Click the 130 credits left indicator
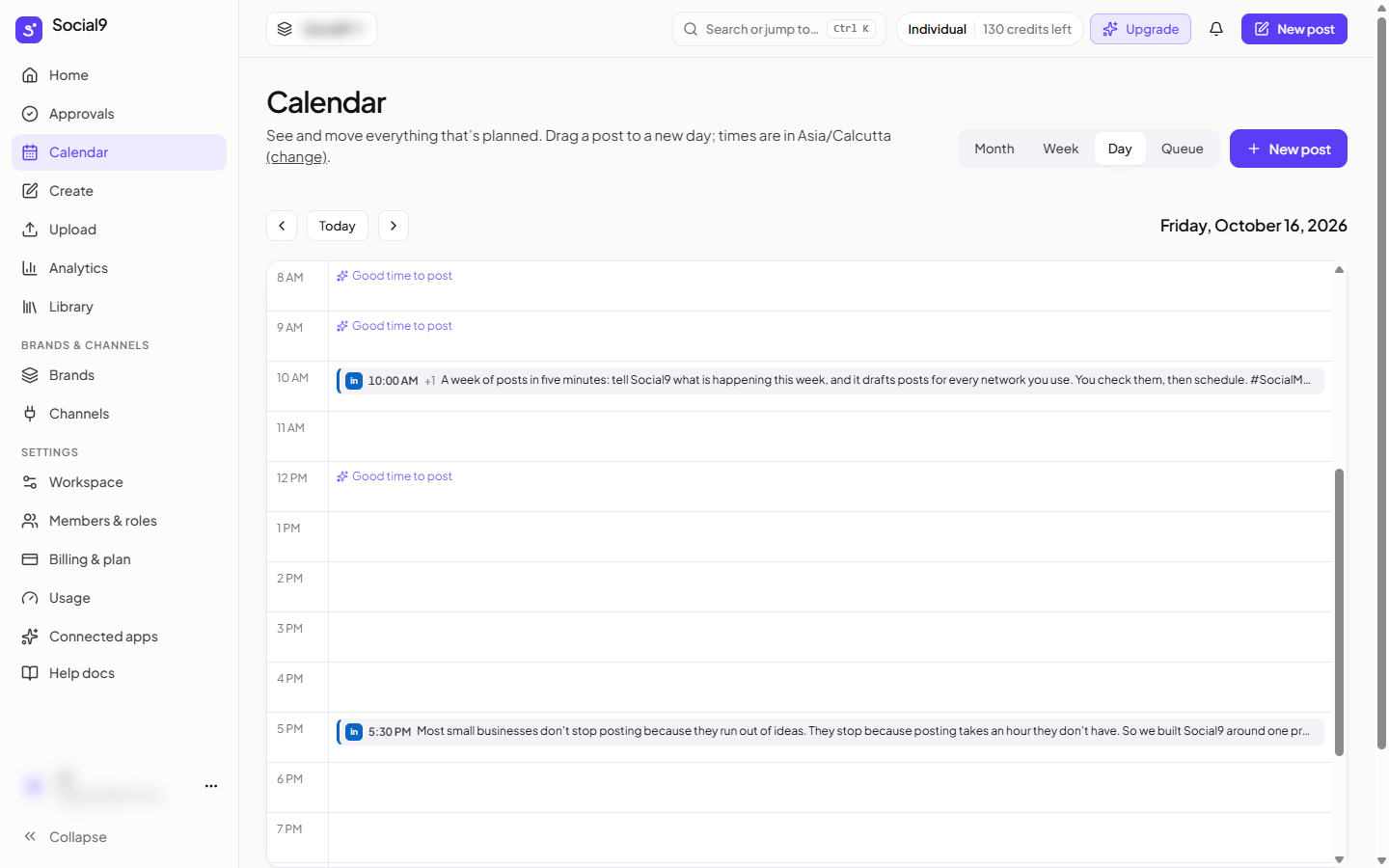This screenshot has height=868, width=1389. 1027,29
